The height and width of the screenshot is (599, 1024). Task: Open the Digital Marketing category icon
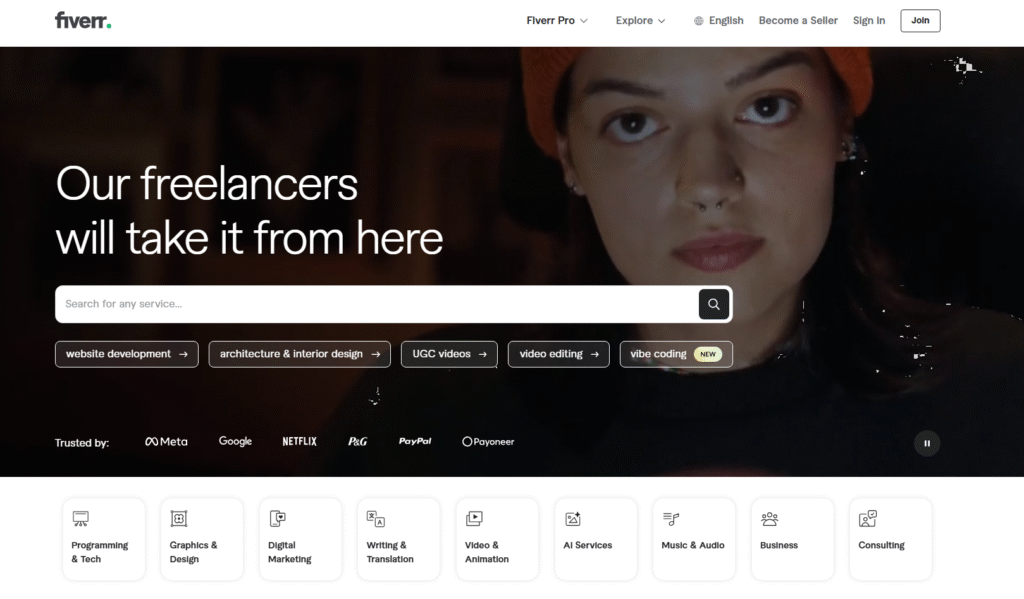coord(278,519)
